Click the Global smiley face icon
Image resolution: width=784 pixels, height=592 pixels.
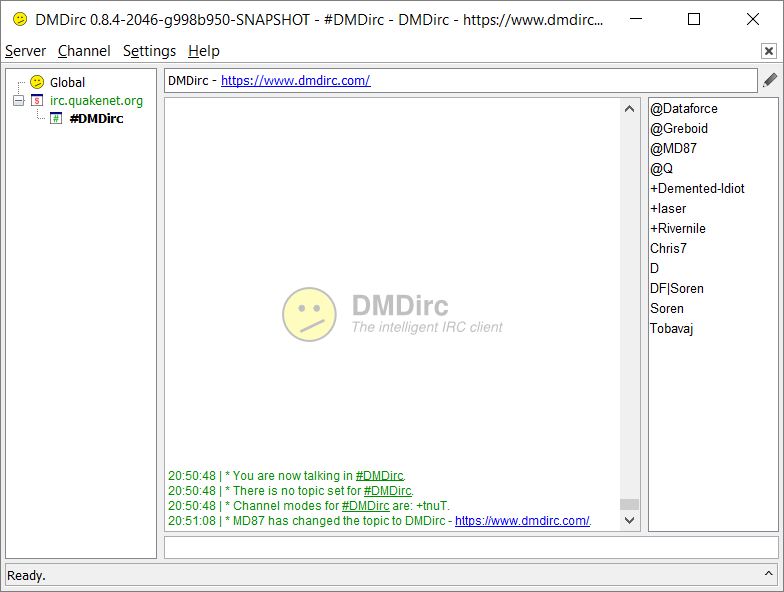coord(37,82)
